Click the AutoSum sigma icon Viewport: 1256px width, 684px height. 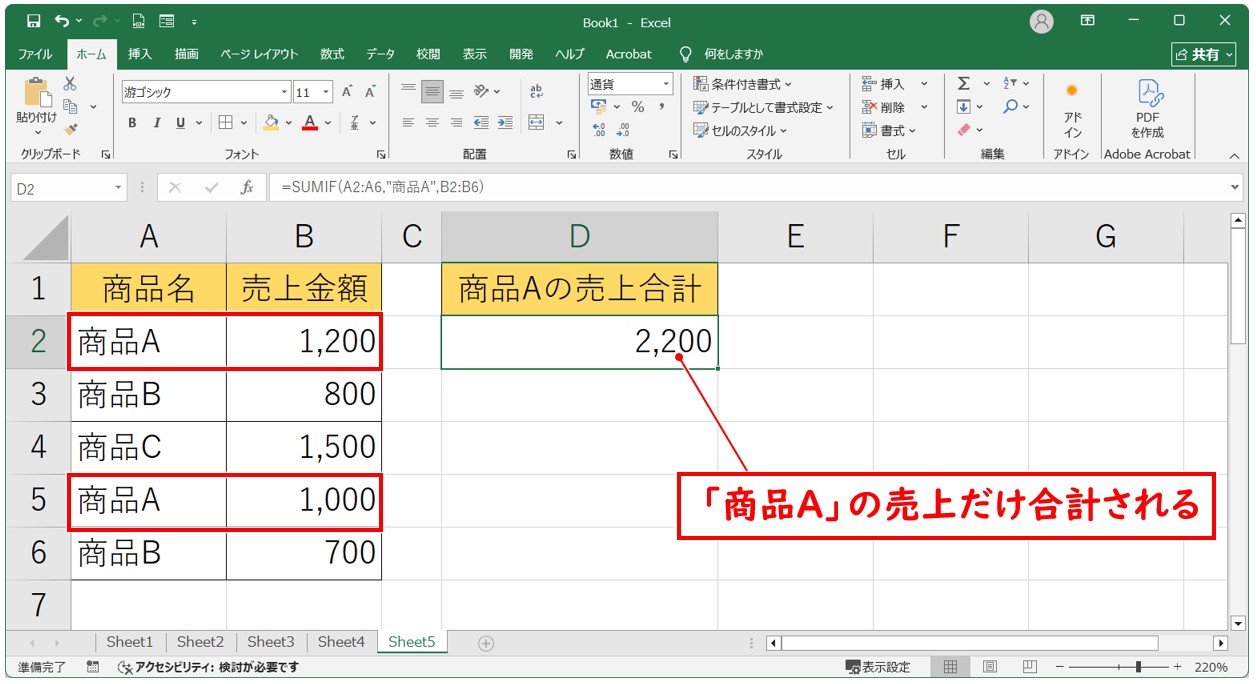pyautogui.click(x=963, y=84)
